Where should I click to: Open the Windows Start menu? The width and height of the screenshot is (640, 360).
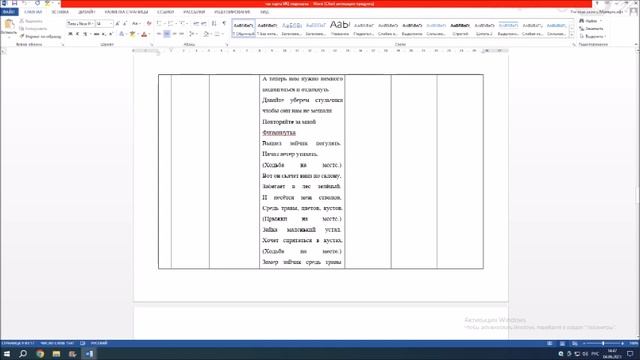tap(7, 353)
